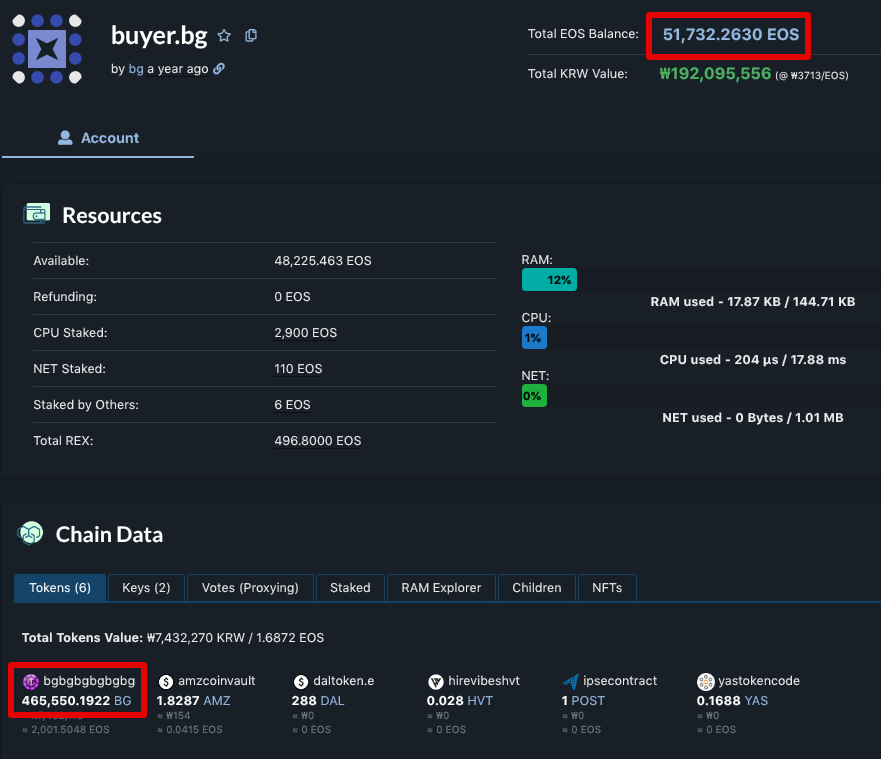The width and height of the screenshot is (881, 759).
Task: Click the bgbgbgbgbgbg token logo
Action: (x=30, y=681)
